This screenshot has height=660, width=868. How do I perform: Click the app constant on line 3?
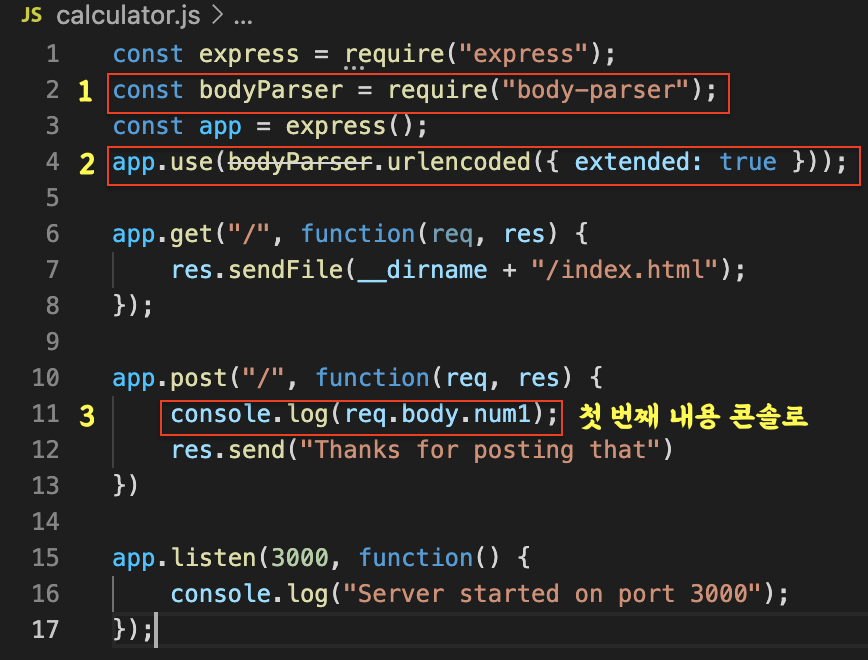(x=220, y=127)
